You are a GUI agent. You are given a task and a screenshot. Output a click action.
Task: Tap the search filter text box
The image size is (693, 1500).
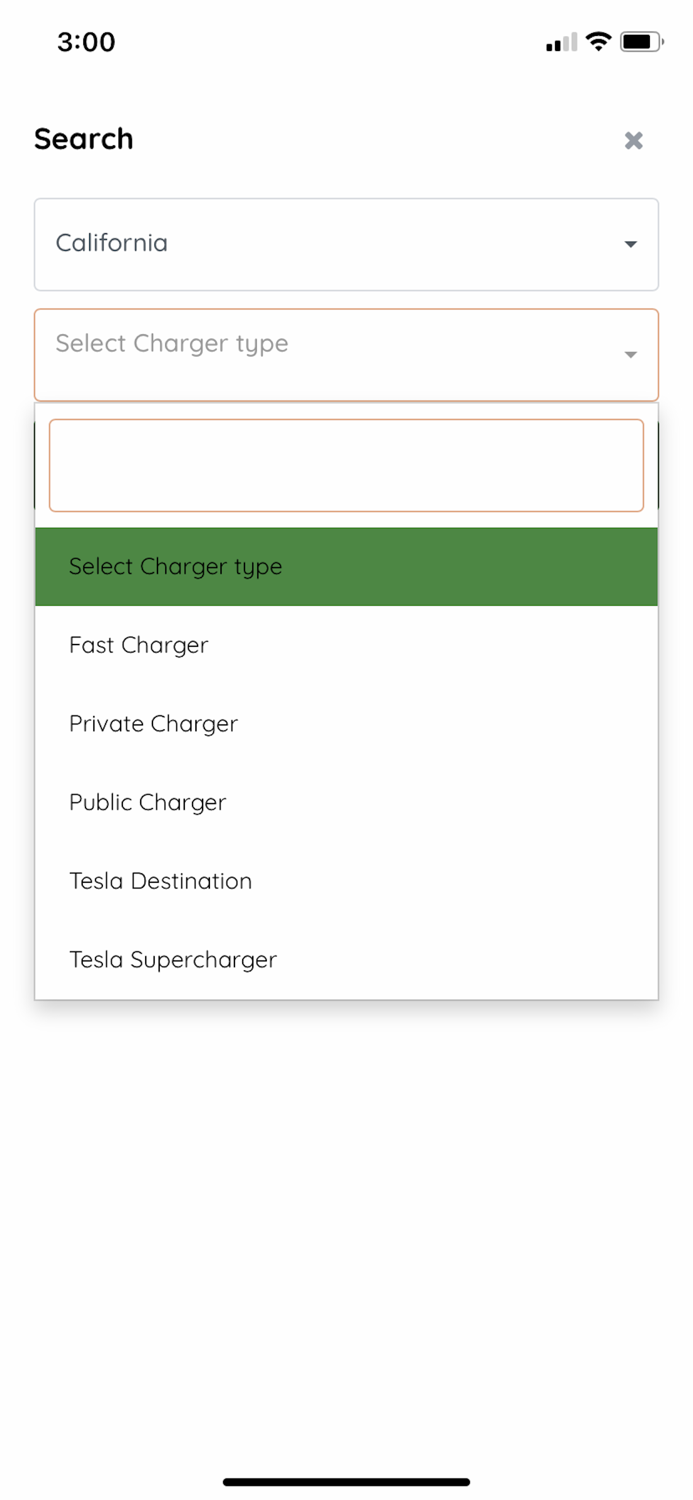[346, 465]
